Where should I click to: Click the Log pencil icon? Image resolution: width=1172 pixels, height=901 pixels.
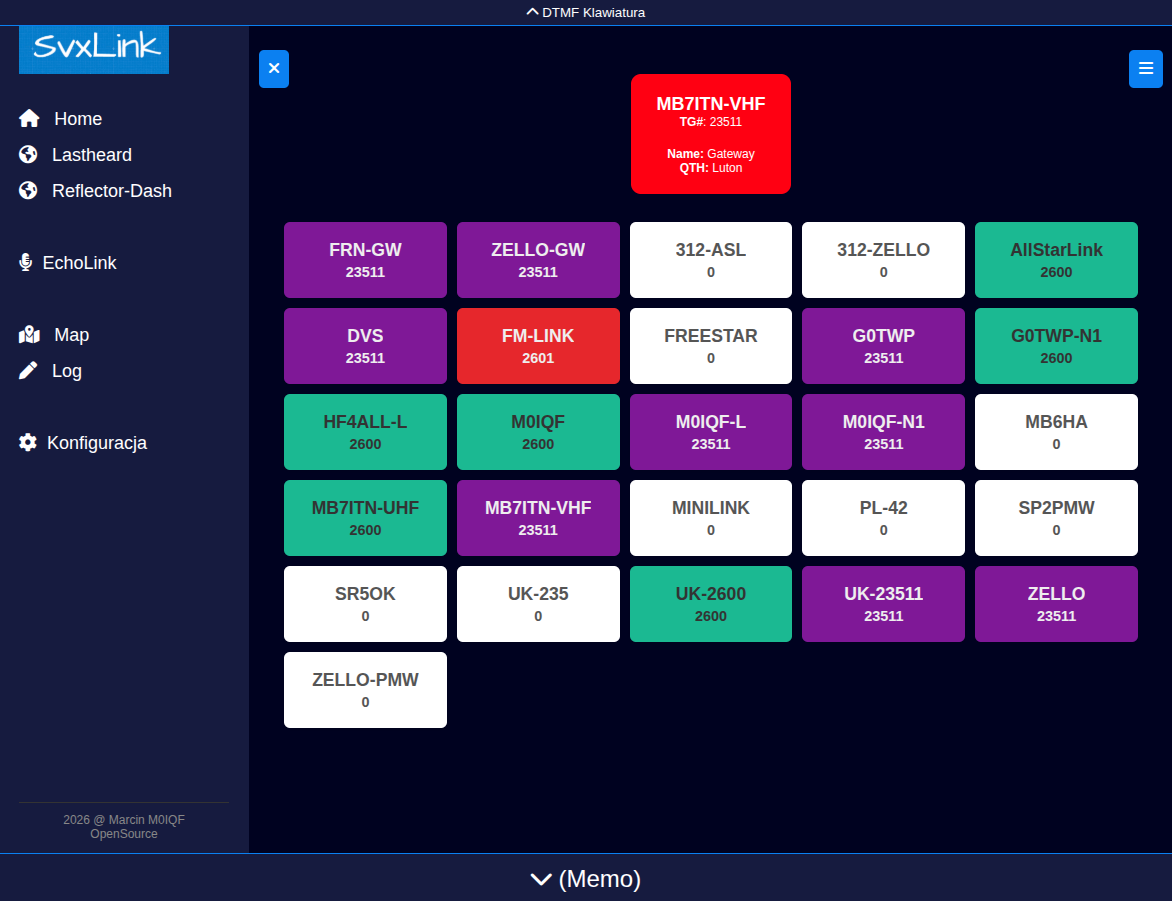[x=28, y=371]
